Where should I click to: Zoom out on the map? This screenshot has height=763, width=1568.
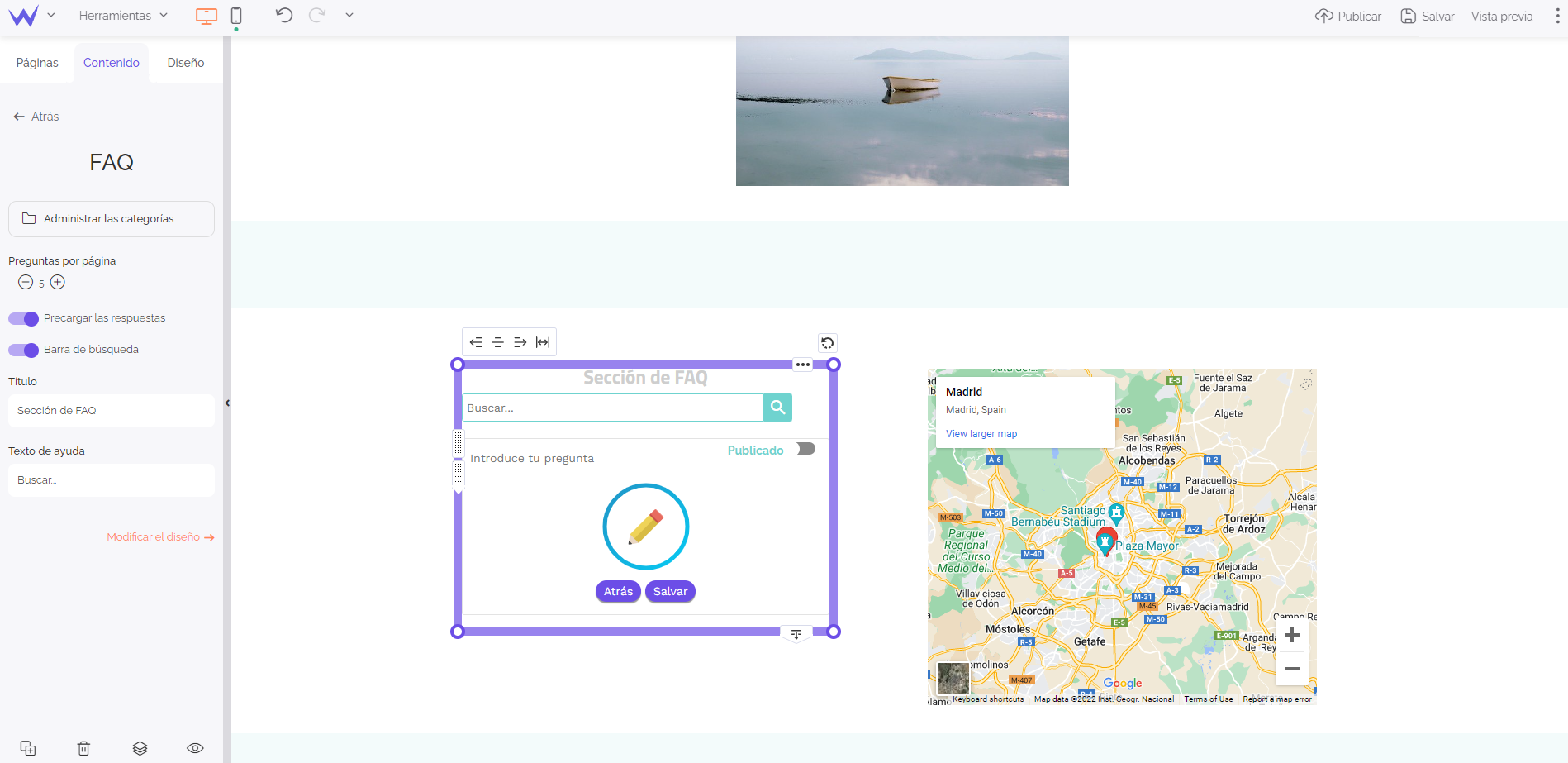[x=1292, y=669]
